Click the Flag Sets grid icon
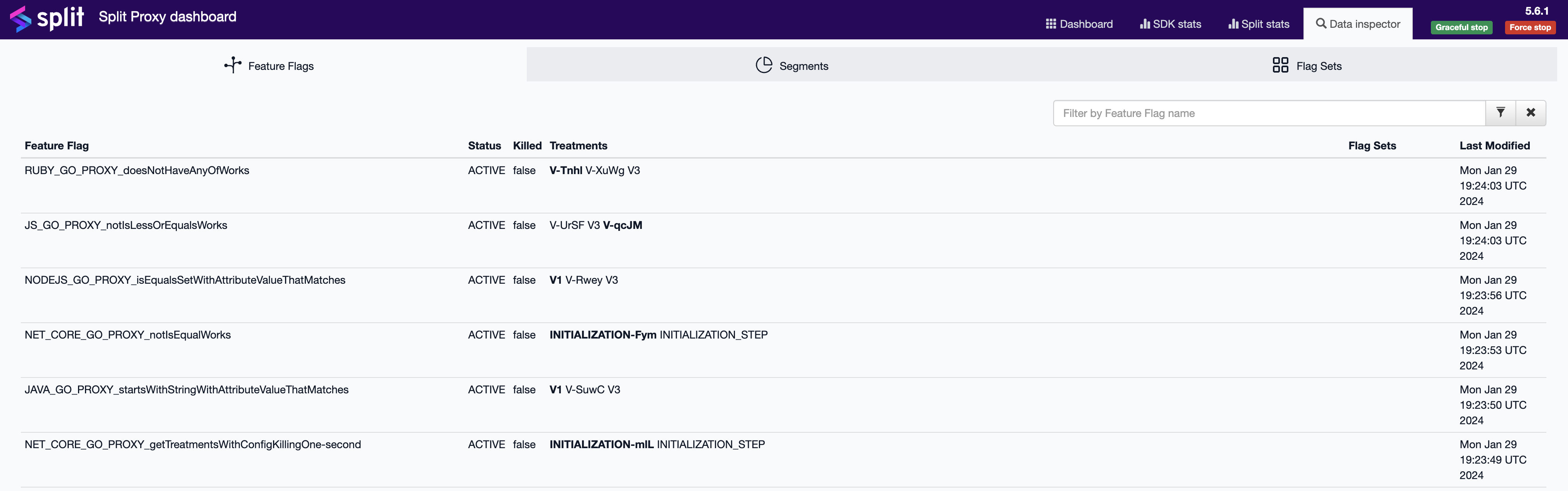This screenshot has height=491, width=1568. click(x=1280, y=65)
